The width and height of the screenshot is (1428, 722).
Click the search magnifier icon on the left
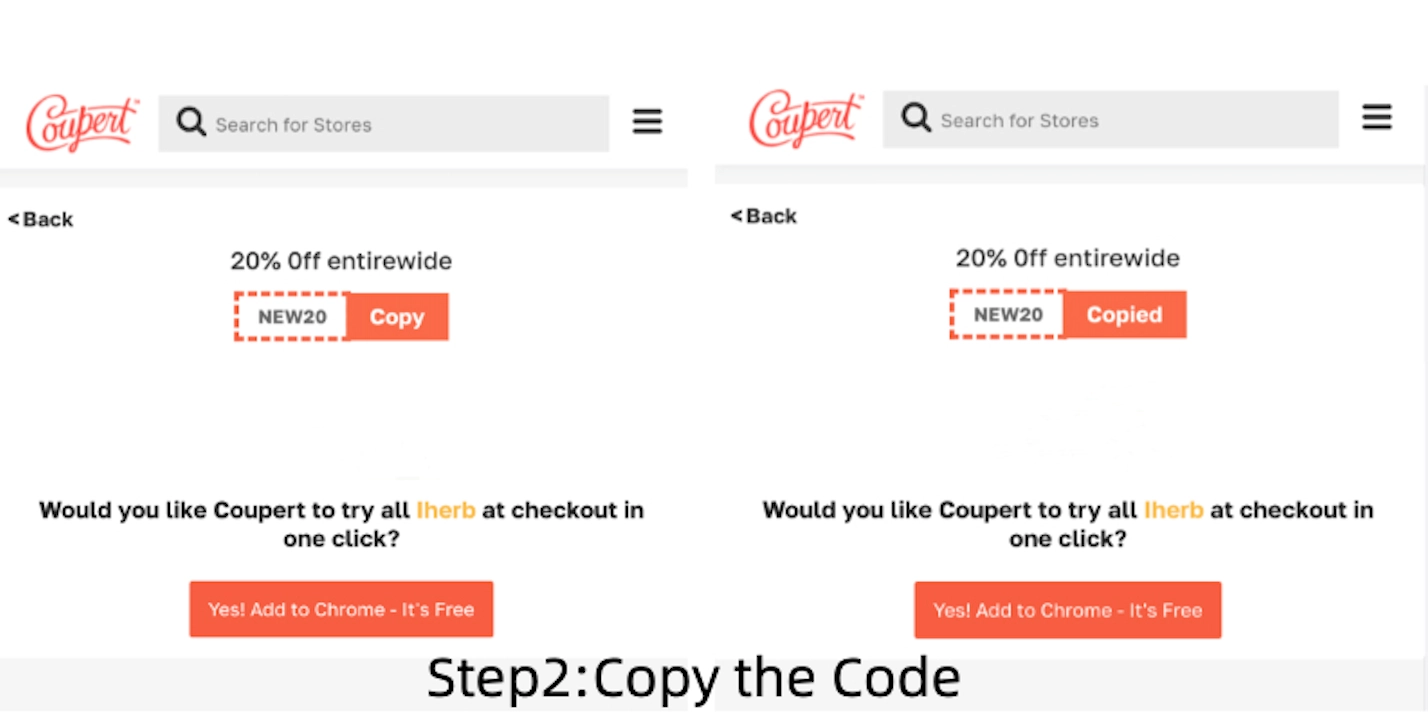click(190, 122)
